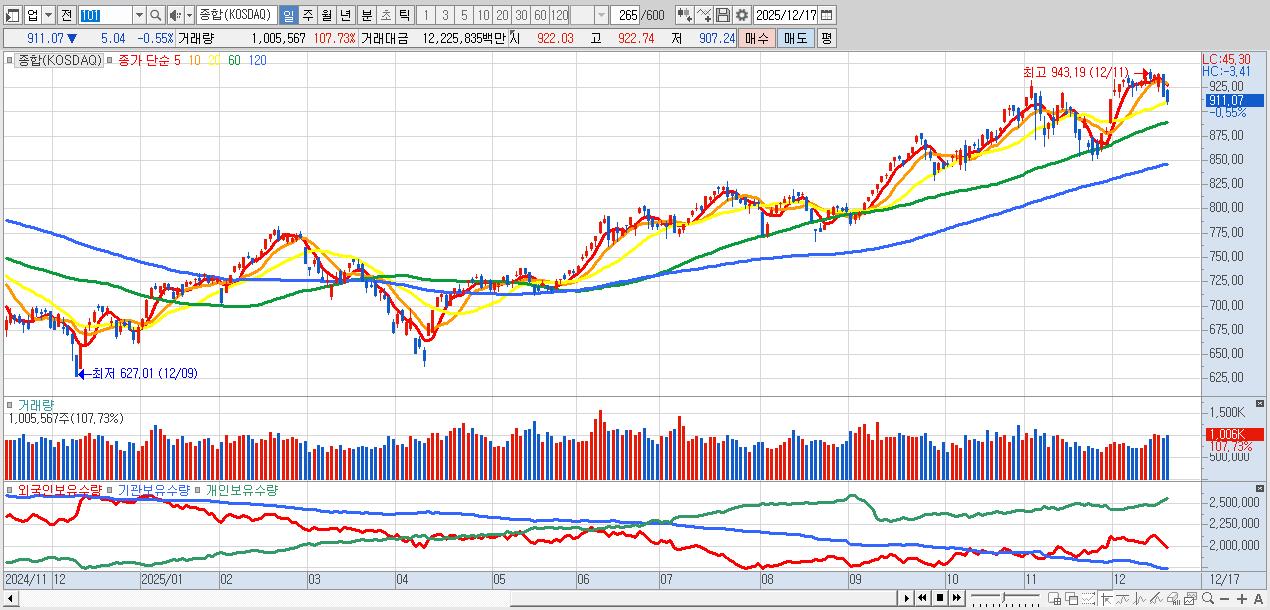The width and height of the screenshot is (1270, 610).
Task: Click the 평 button
Action: pos(827,39)
